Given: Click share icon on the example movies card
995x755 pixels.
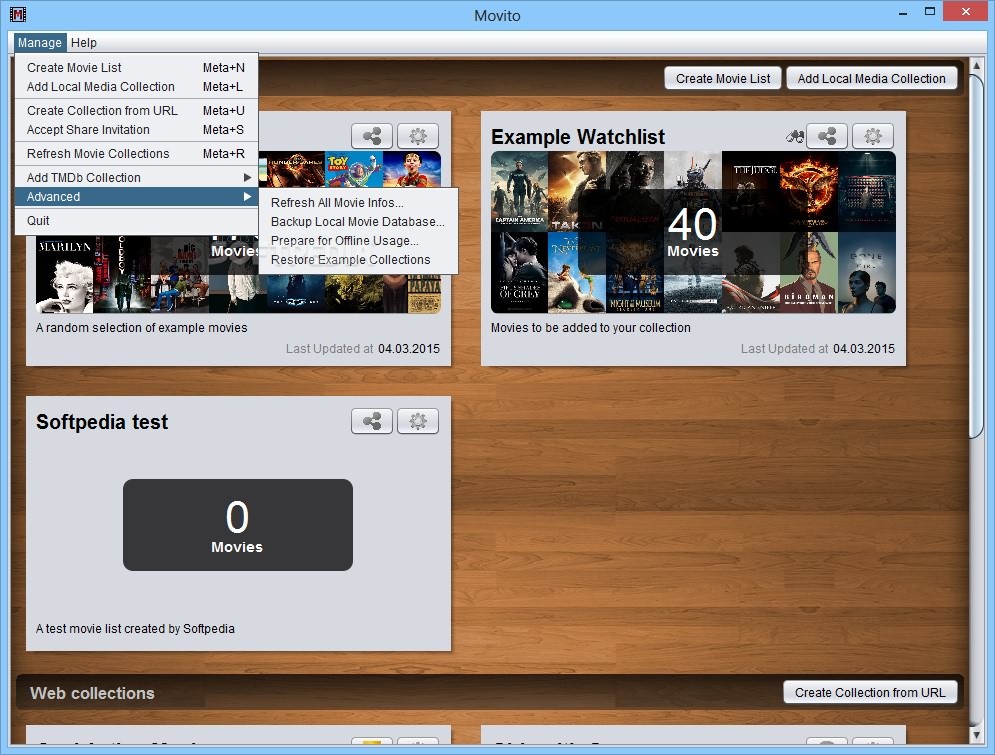Looking at the screenshot, I should tap(372, 136).
